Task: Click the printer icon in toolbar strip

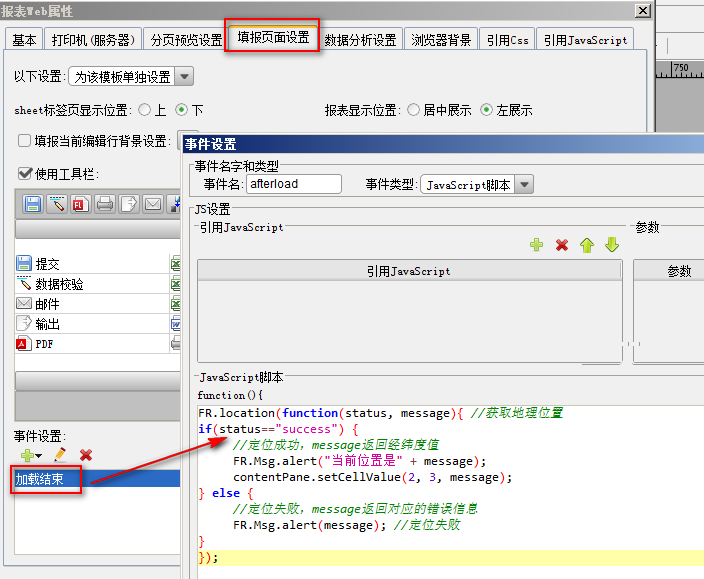Action: [x=105, y=204]
